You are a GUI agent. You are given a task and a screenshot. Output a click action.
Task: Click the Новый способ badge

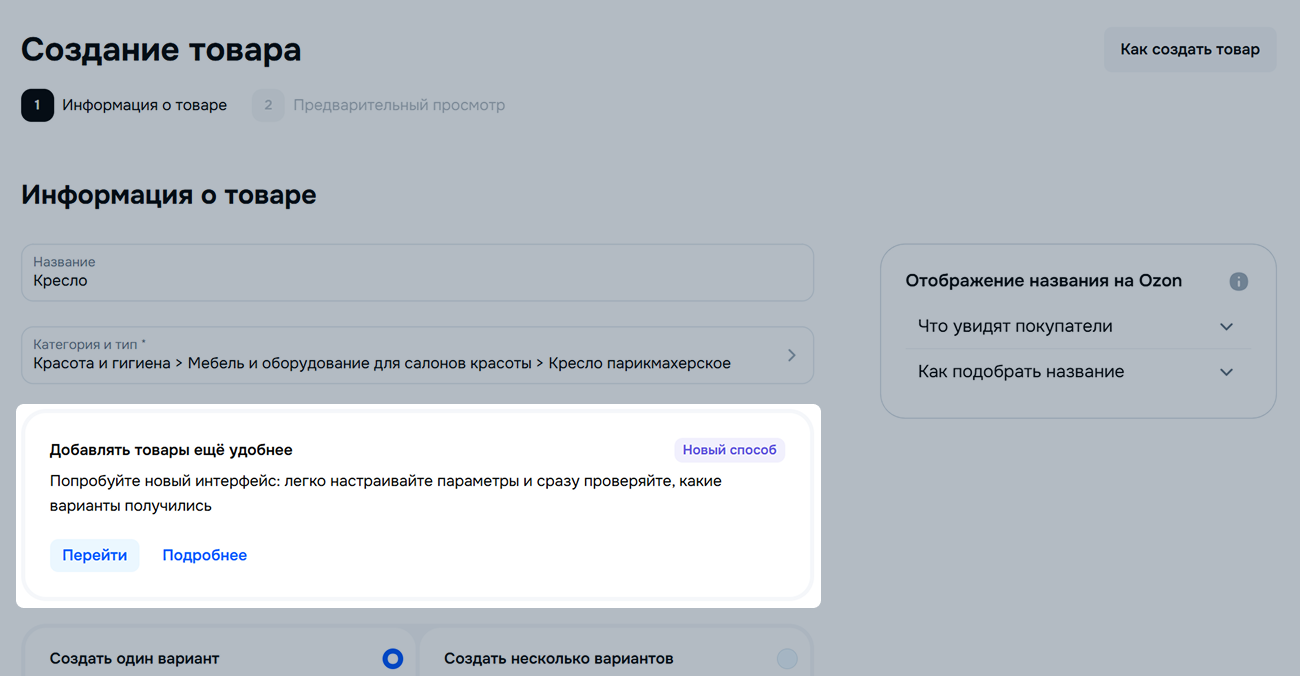(729, 450)
